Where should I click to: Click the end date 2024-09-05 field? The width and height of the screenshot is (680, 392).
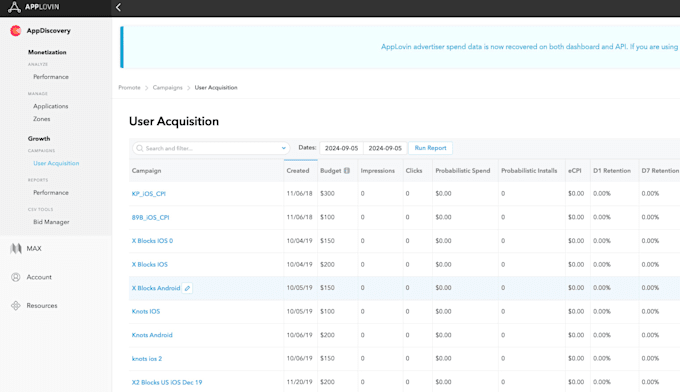click(385, 148)
